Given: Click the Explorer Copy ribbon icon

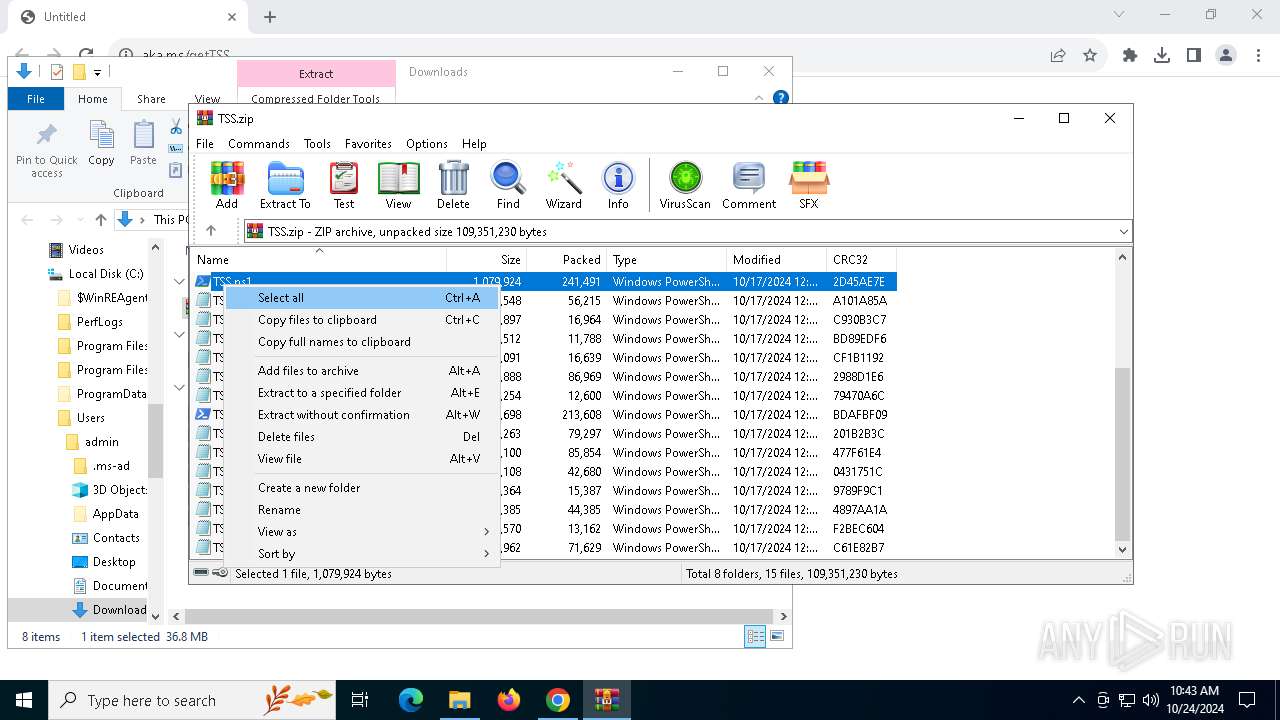Looking at the screenshot, I should click(x=101, y=143).
